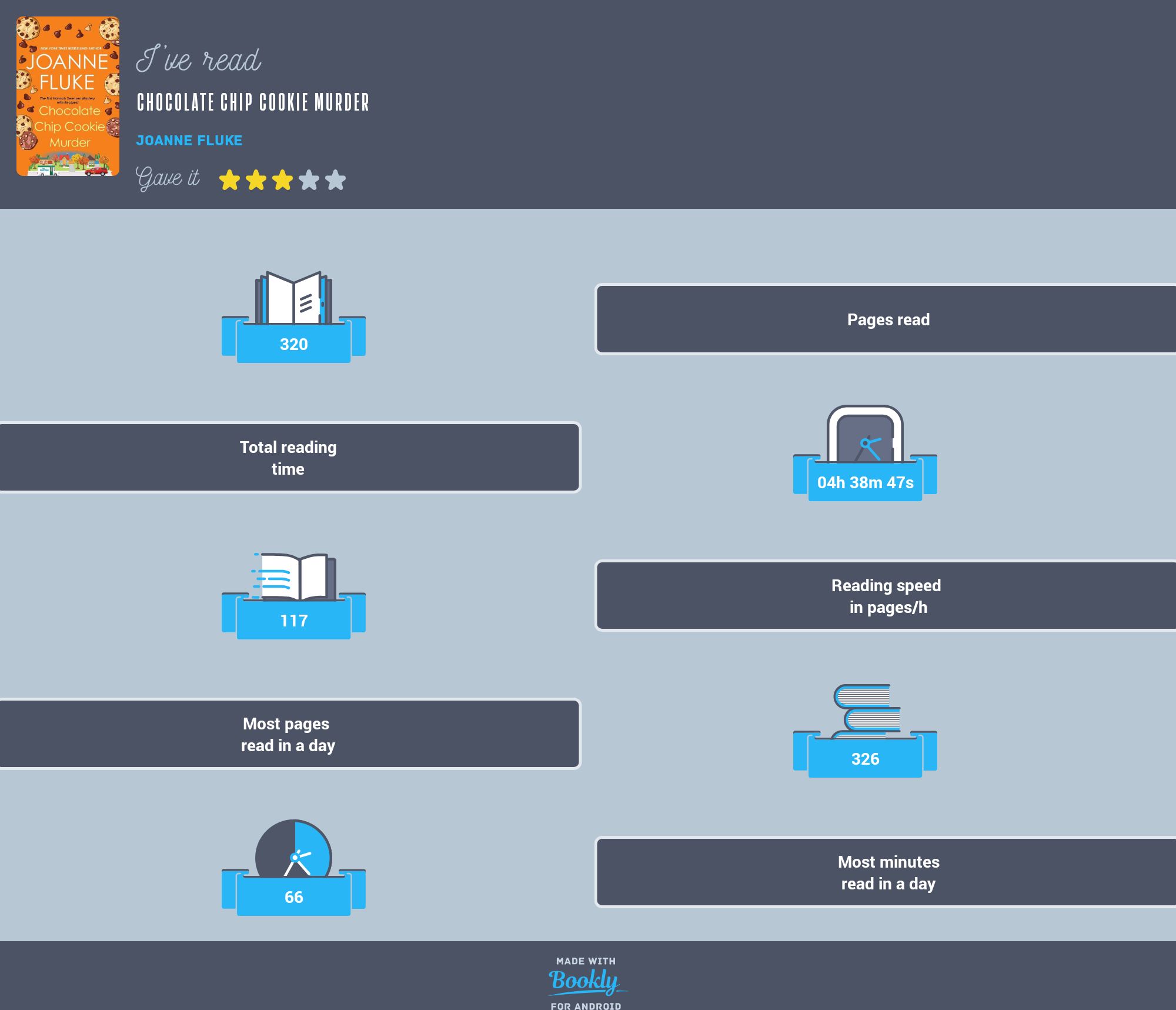
Task: Click the '04h 38m 47s' time value
Action: point(865,482)
